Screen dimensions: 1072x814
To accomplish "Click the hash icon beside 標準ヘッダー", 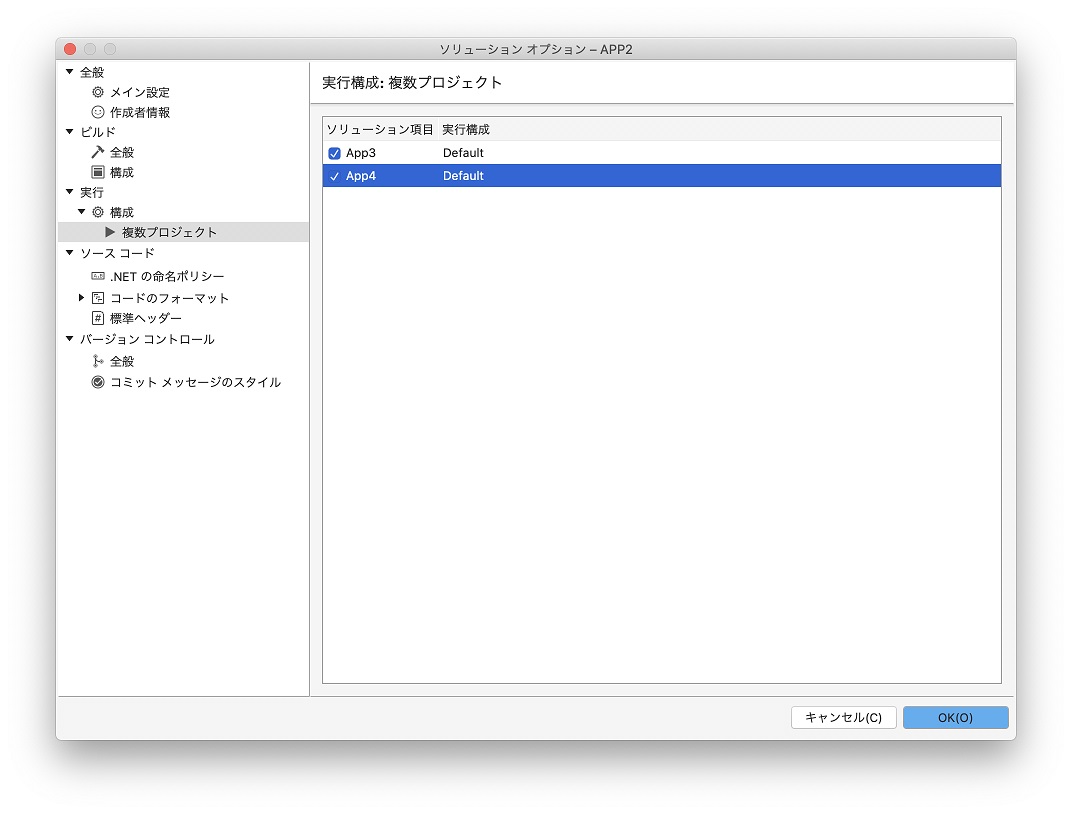I will click(98, 318).
